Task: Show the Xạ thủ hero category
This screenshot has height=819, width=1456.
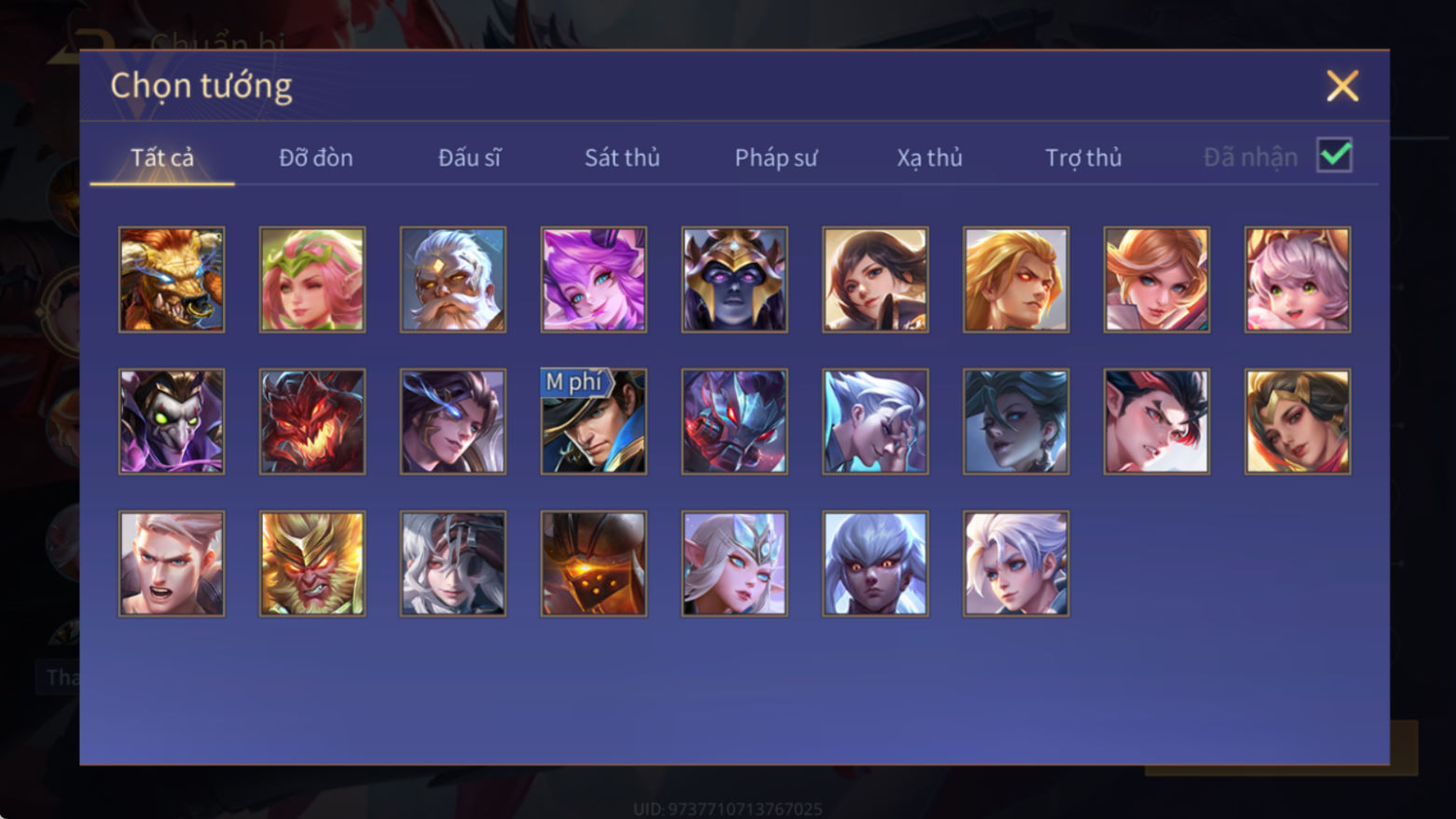Action: pyautogui.click(x=929, y=157)
